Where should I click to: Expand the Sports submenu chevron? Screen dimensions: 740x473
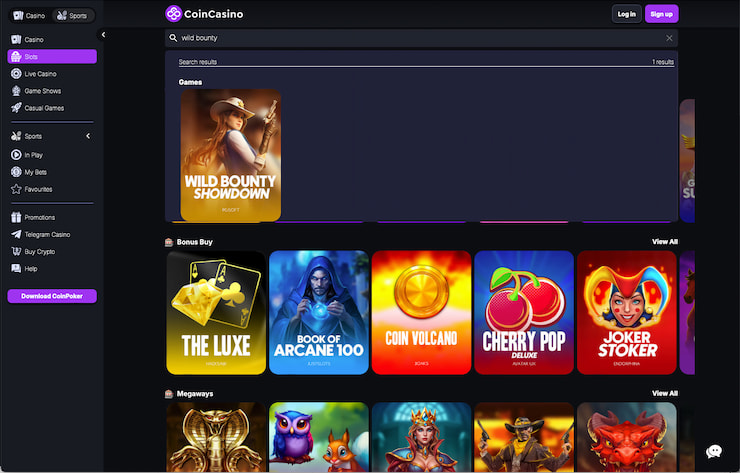click(88, 136)
